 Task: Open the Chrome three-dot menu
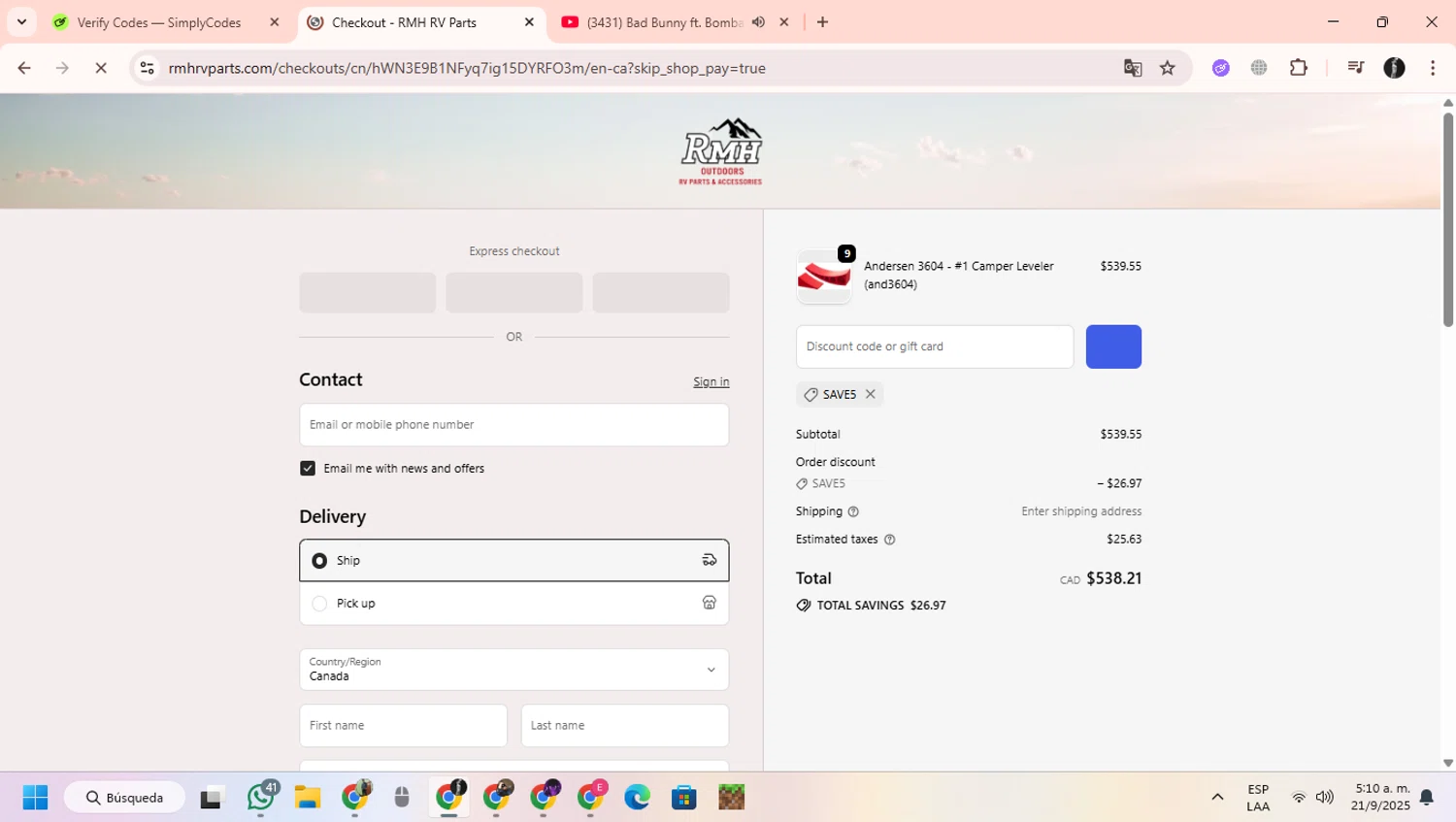tap(1433, 68)
